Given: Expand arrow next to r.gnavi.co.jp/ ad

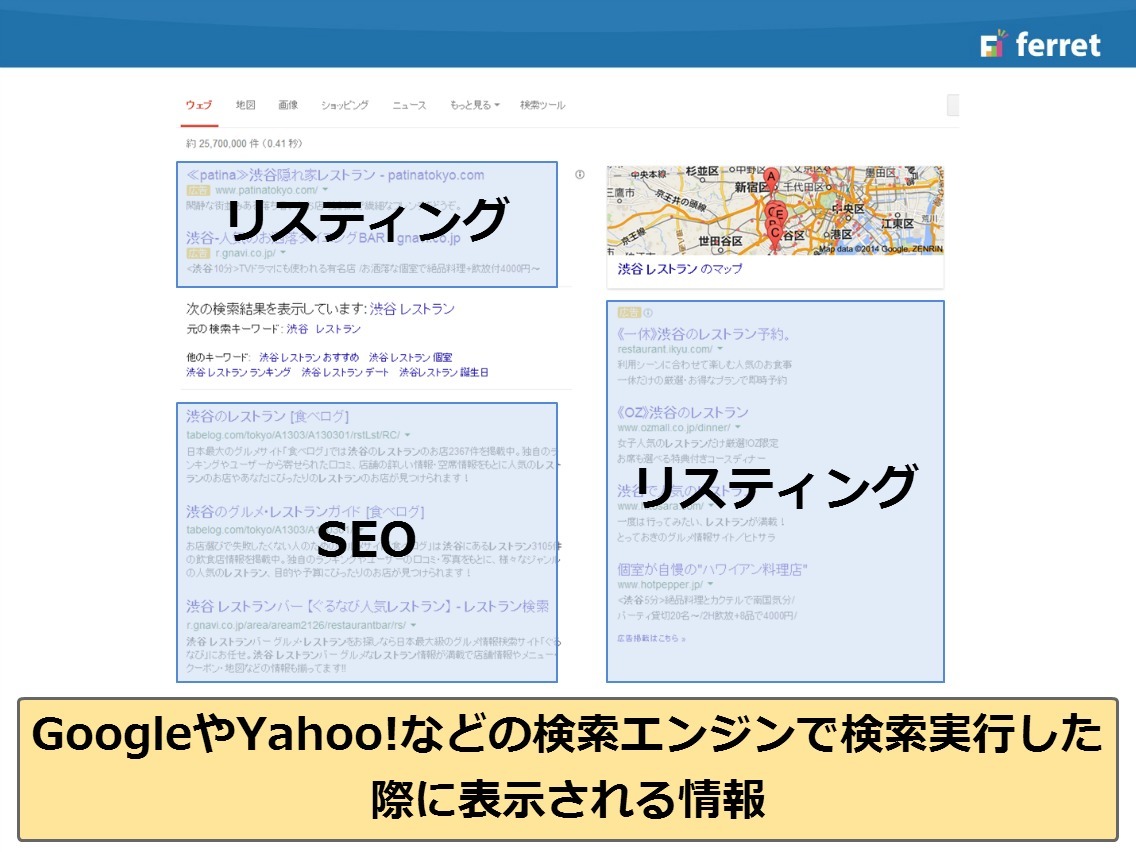Looking at the screenshot, I should [x=283, y=253].
